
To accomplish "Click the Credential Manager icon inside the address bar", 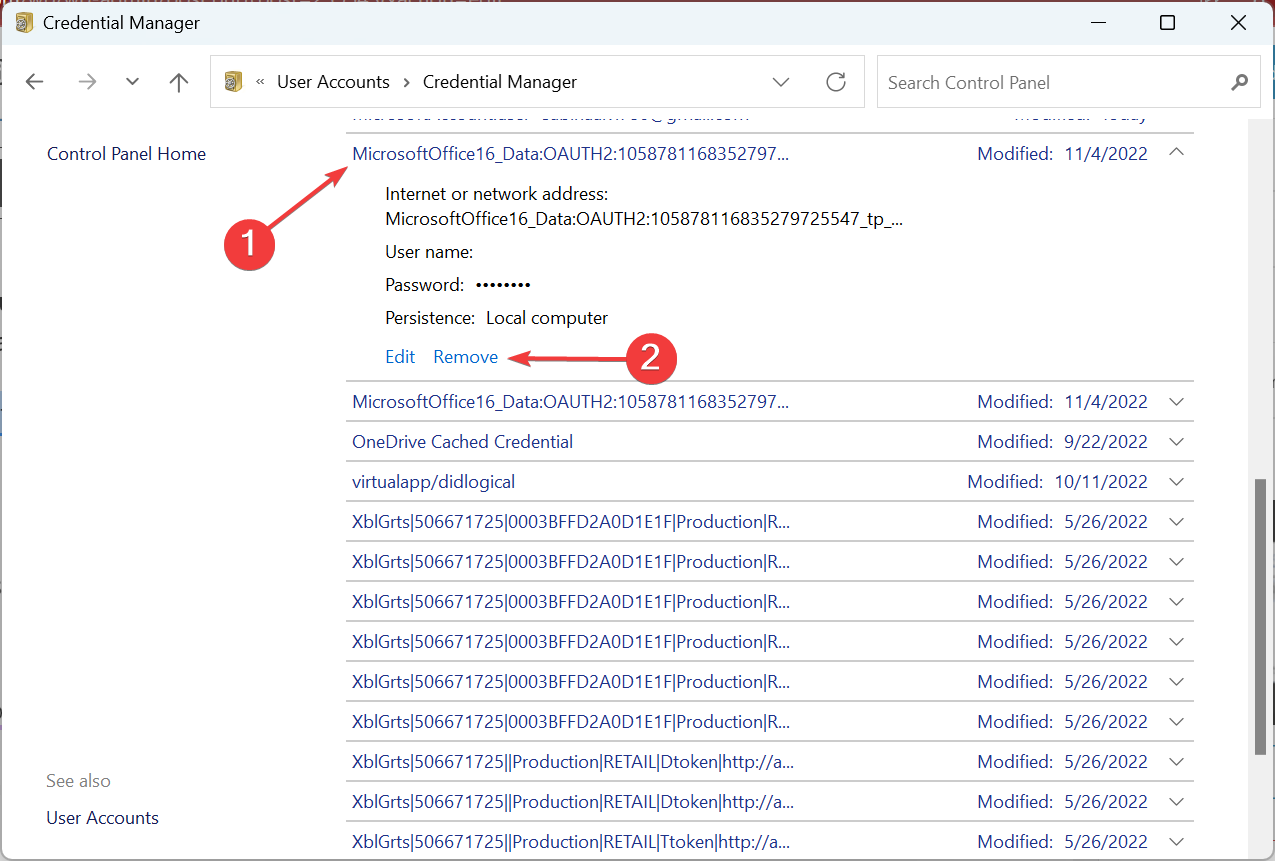I will (x=233, y=82).
